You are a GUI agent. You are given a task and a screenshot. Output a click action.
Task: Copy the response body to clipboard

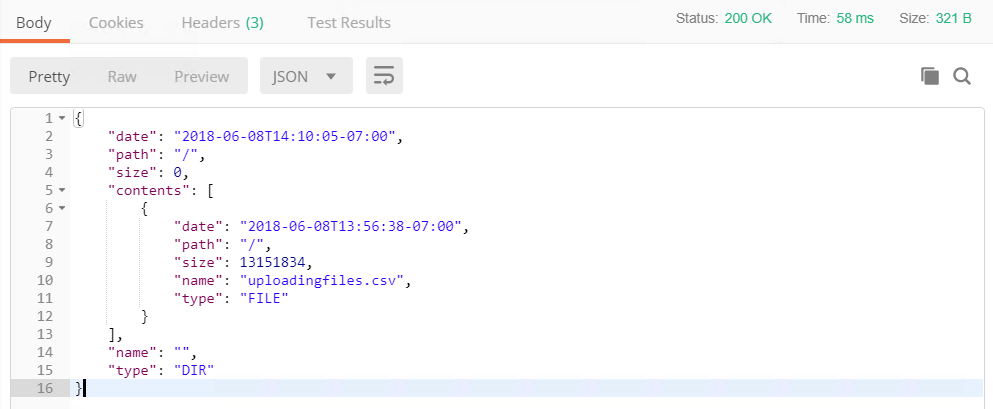point(930,77)
